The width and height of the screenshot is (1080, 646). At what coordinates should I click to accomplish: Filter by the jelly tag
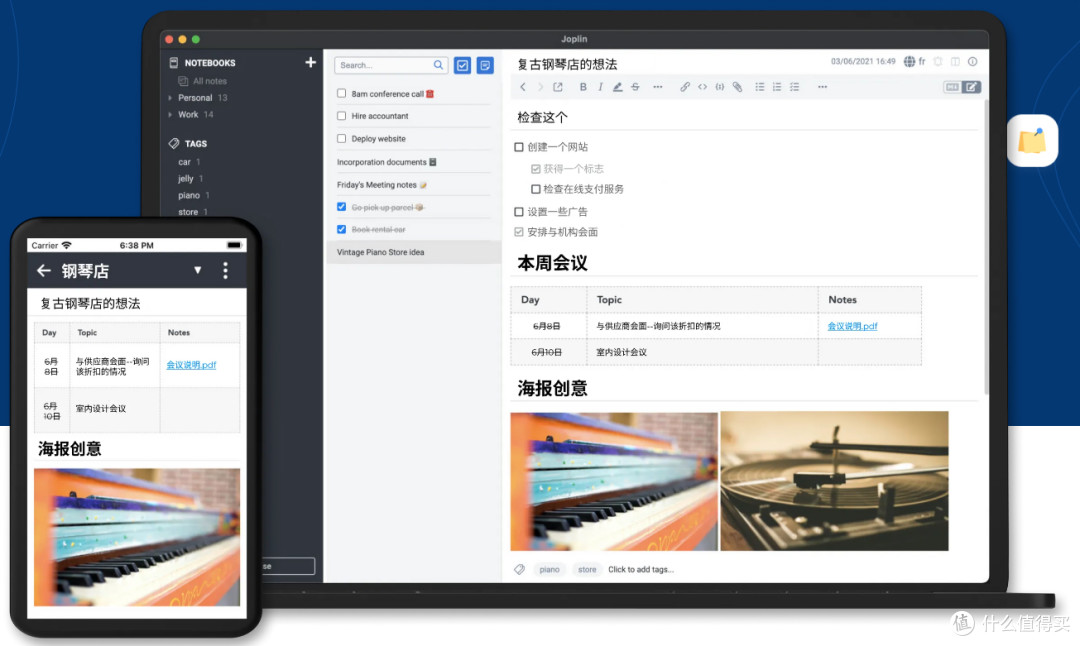coord(186,178)
